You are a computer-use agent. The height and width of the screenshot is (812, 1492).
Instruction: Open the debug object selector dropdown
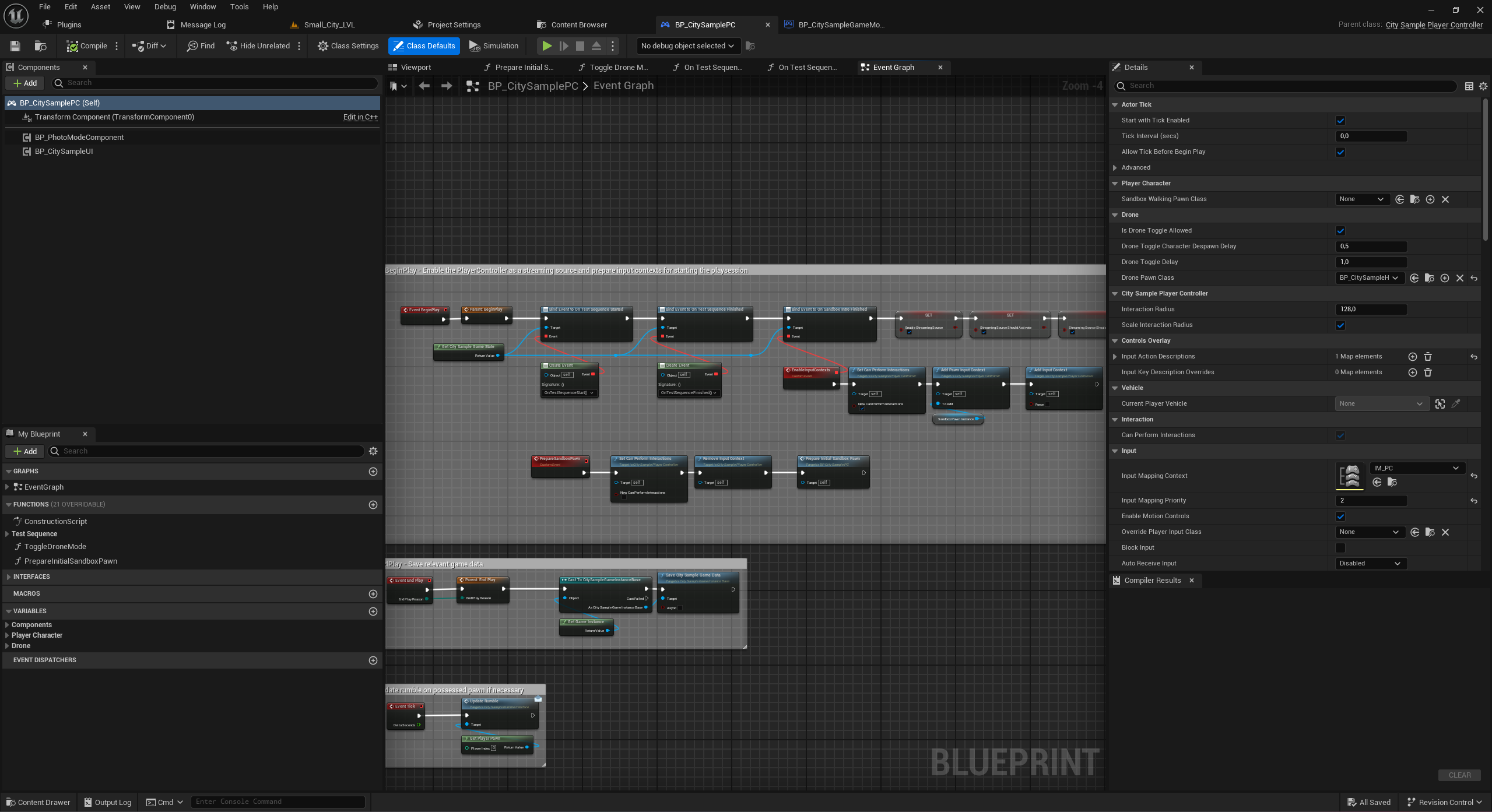688,46
